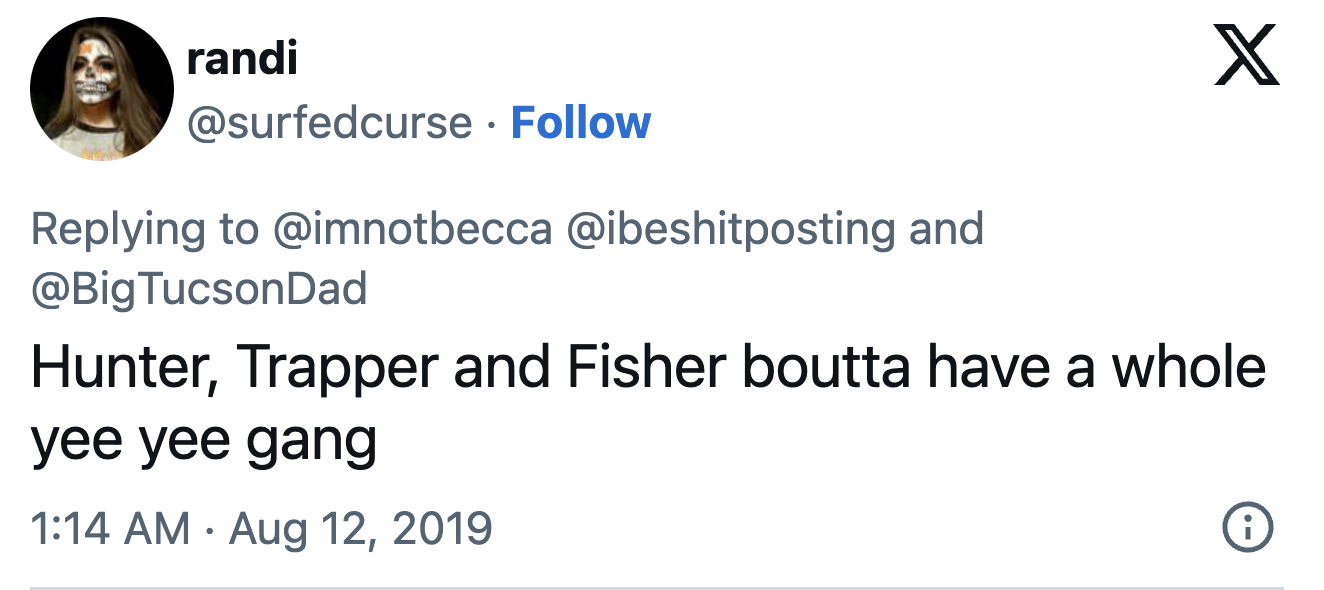Image resolution: width=1324 pixels, height=590 pixels.
Task: Click the word "boutta" in the tweet
Action: tap(825, 368)
